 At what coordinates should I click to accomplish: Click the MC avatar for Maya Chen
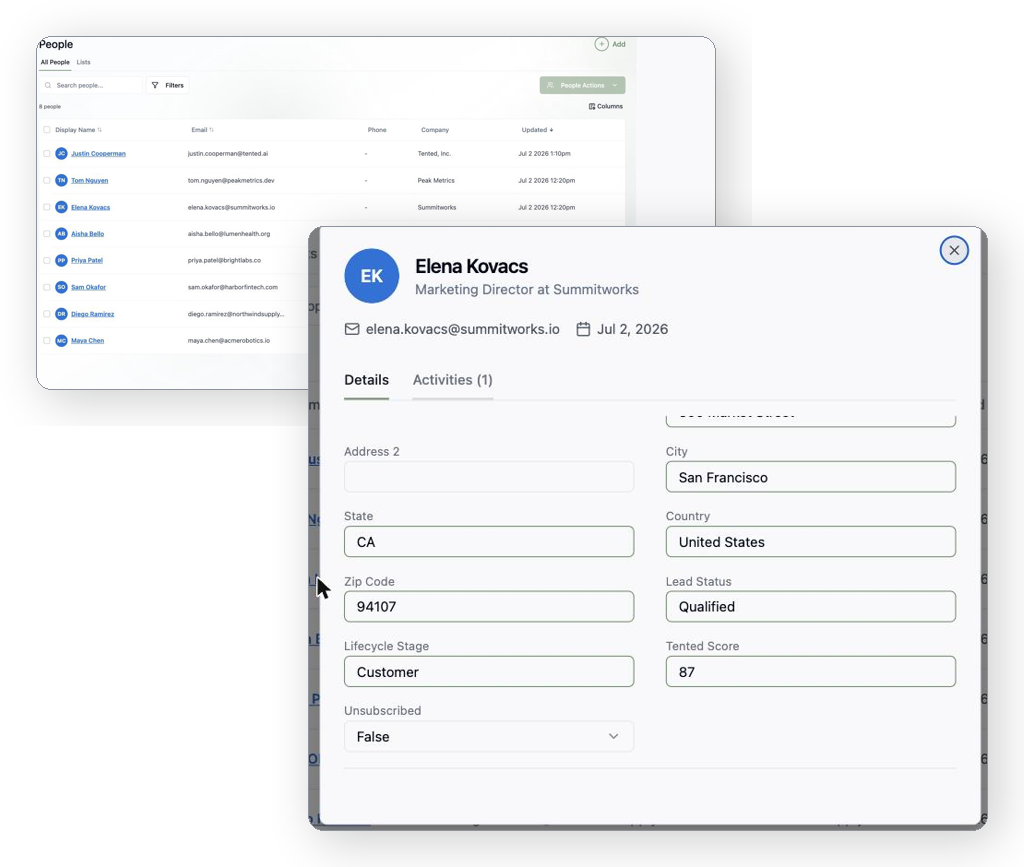tap(61, 341)
